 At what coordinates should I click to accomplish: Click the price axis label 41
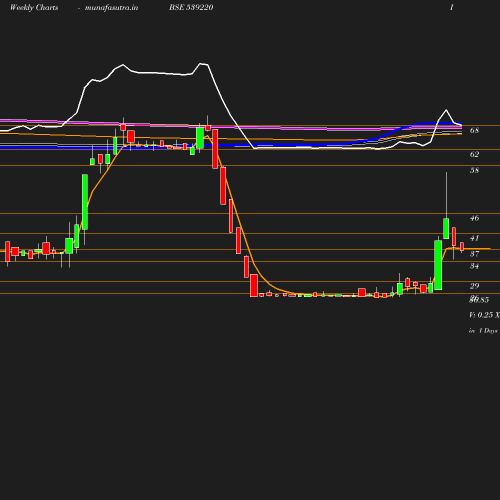pyautogui.click(x=474, y=238)
